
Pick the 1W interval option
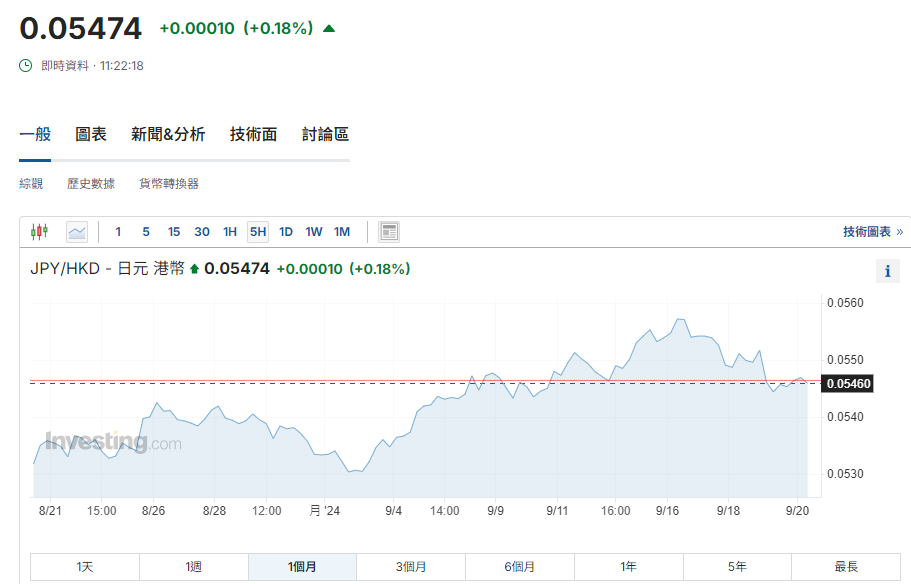[314, 232]
